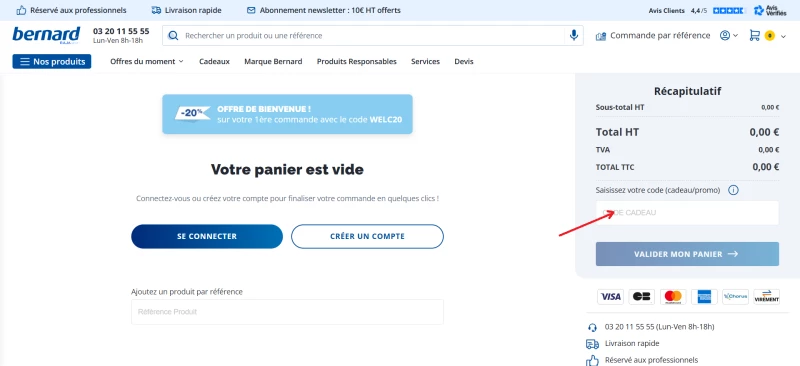The height and width of the screenshot is (366, 800).
Task: Click the customer rating stars
Action: coord(730,10)
